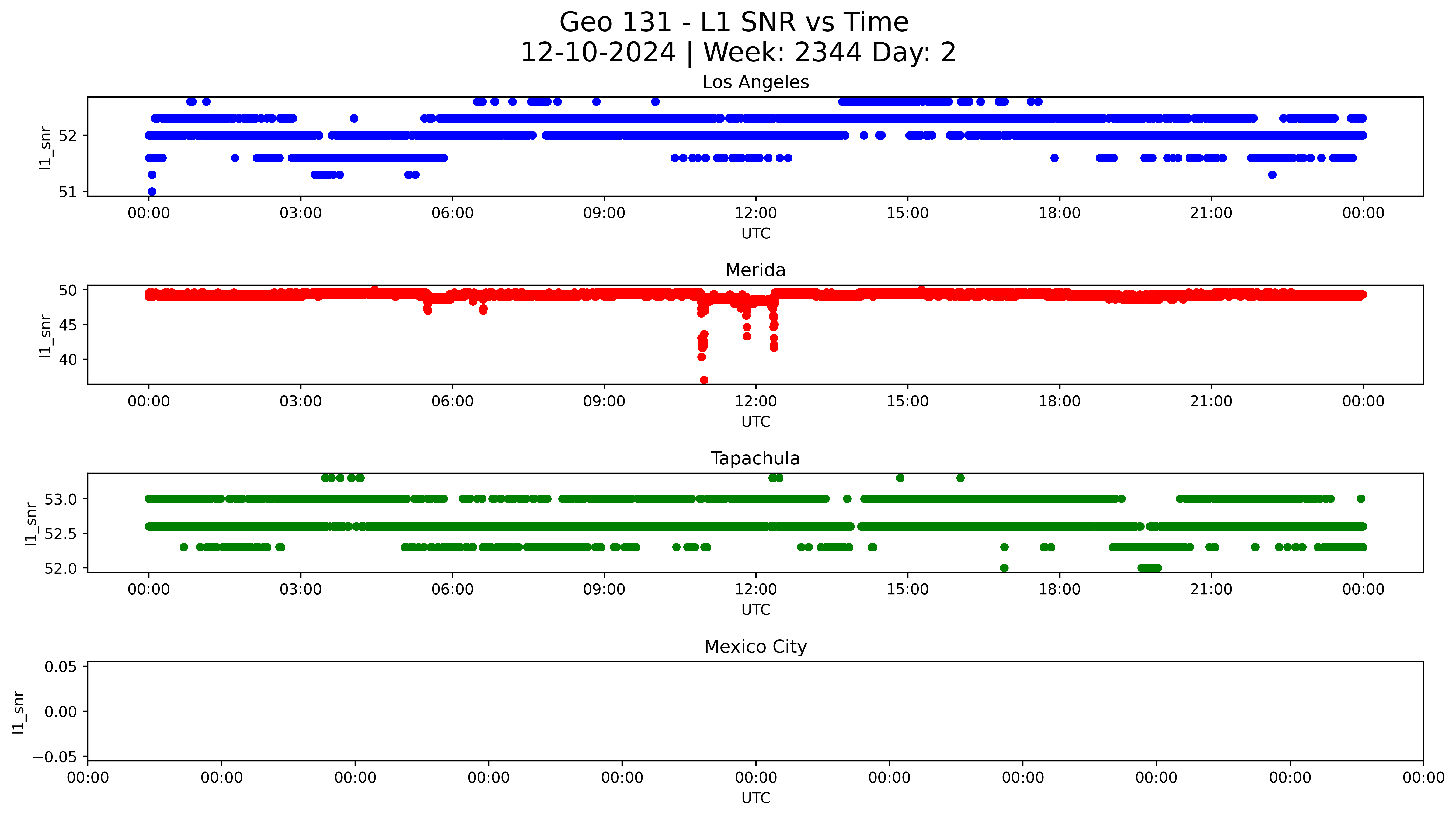Click the 'Tapachula' subplot title
This screenshot has height=817, width=1456.
pyautogui.click(x=755, y=458)
